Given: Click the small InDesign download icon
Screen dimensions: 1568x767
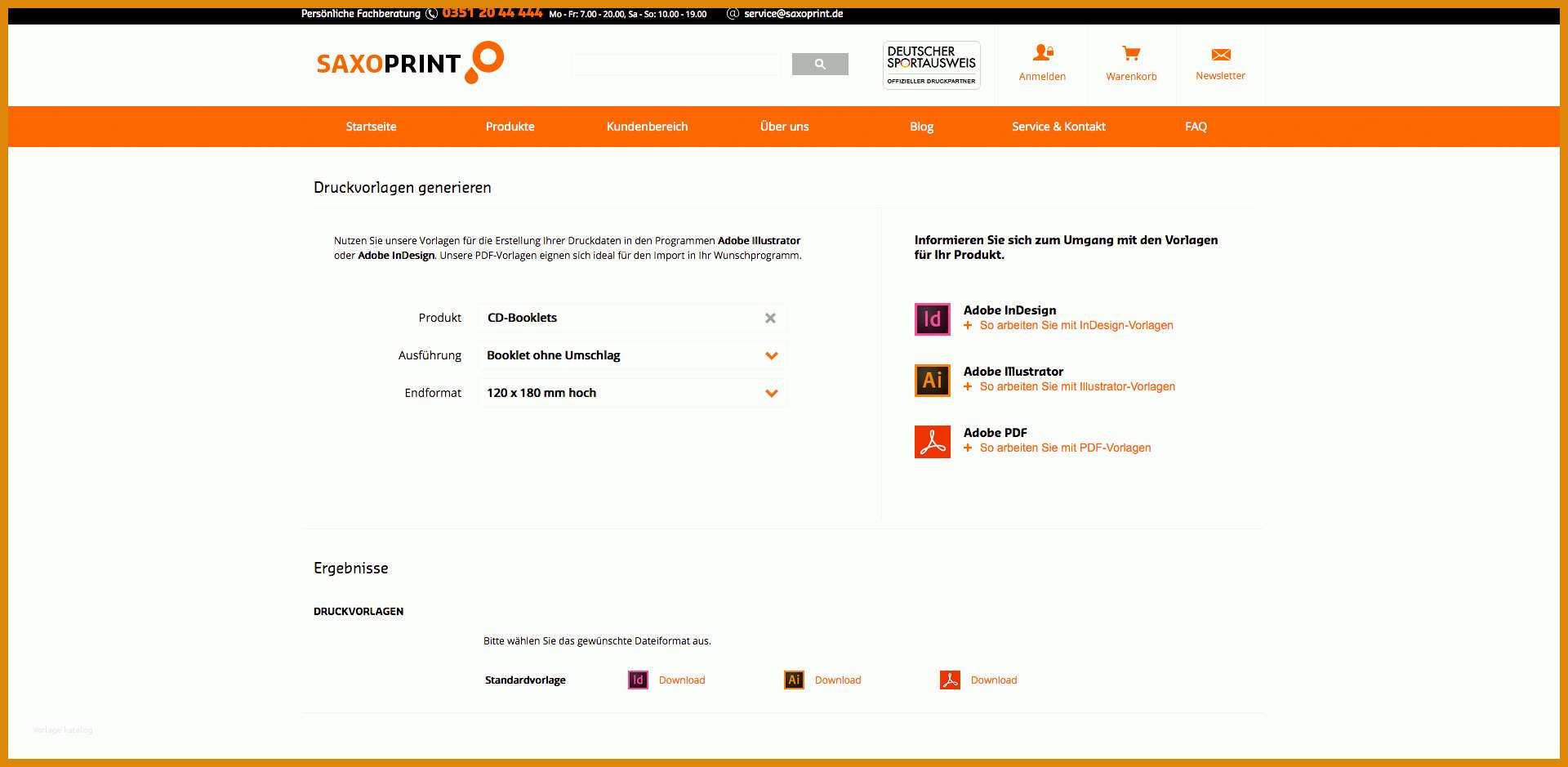Looking at the screenshot, I should tap(638, 680).
